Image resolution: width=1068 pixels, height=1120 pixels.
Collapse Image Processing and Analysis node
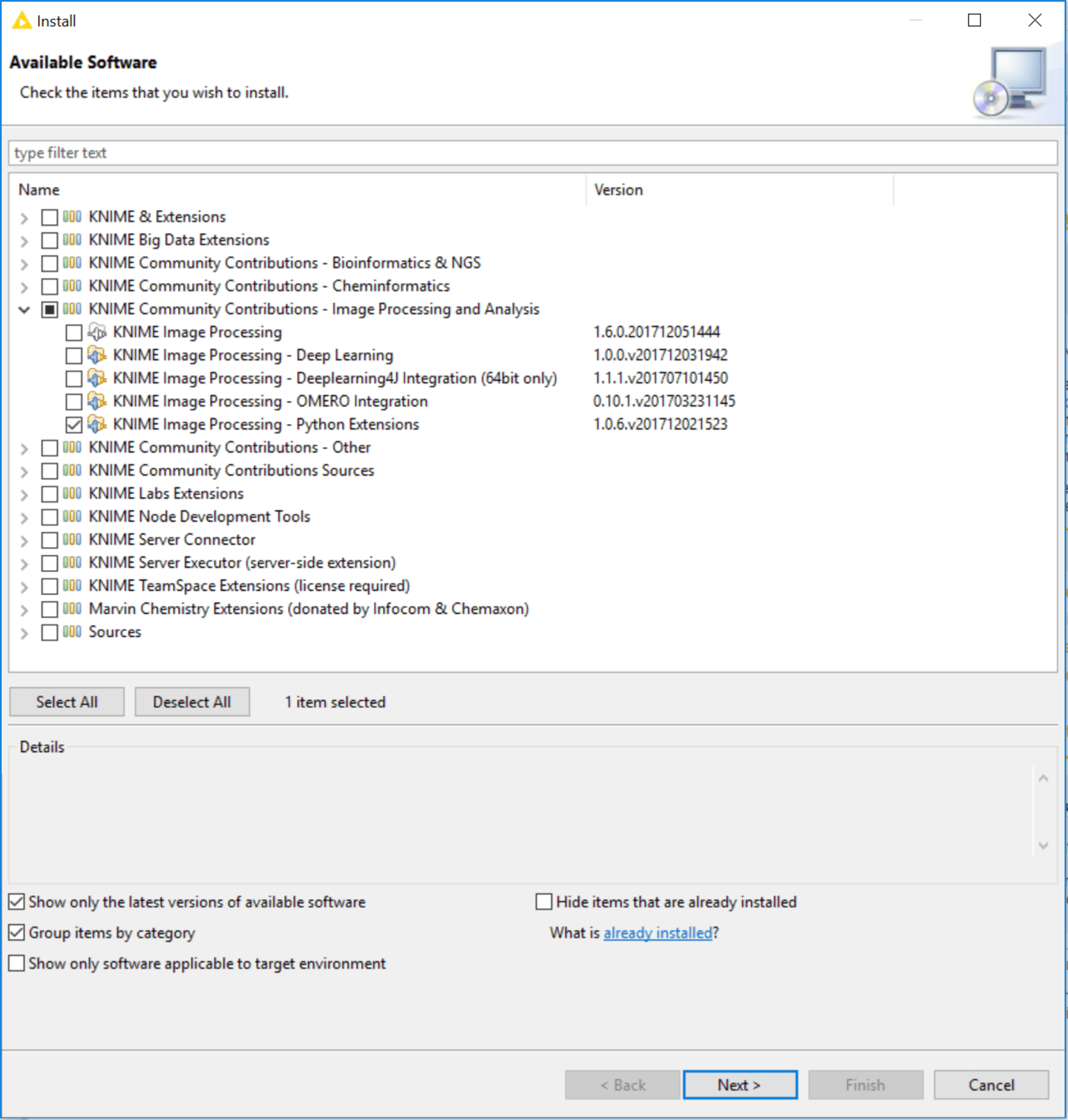[x=24, y=310]
